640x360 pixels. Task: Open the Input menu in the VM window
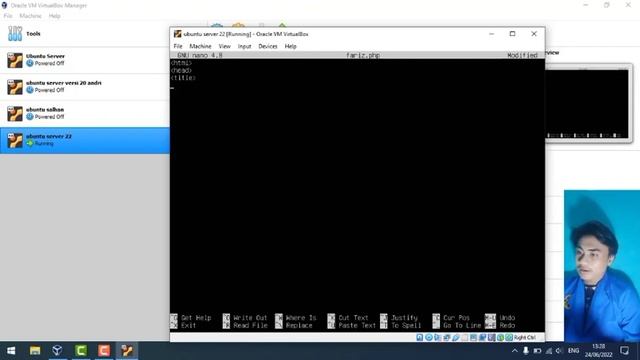[244, 46]
